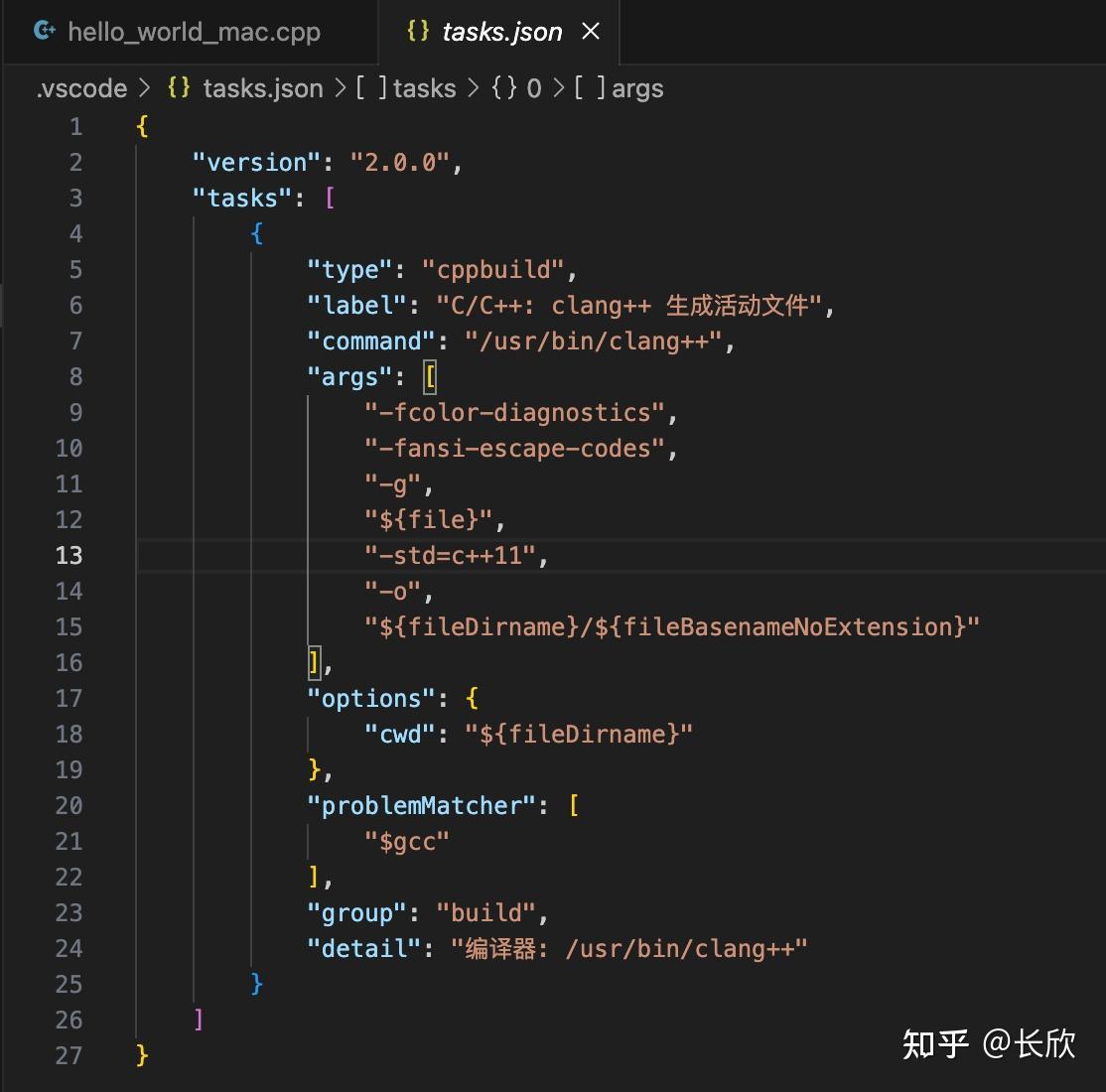Image resolution: width=1106 pixels, height=1092 pixels.
Task: Click the 0 breadcrumb entry
Action: (x=534, y=88)
